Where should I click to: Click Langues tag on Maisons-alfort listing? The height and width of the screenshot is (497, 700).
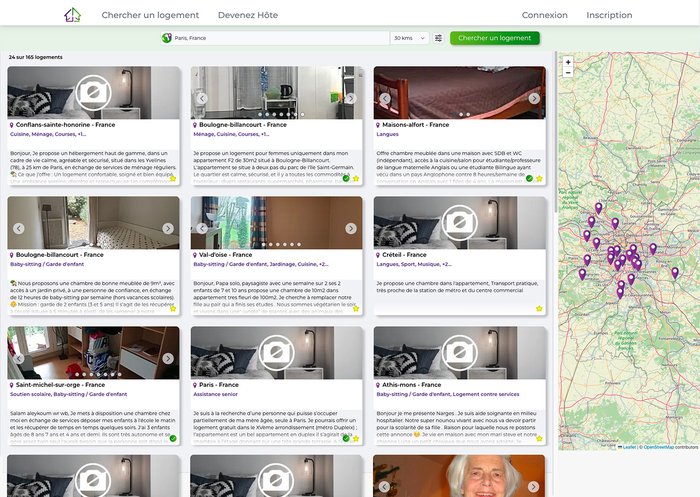pos(388,134)
